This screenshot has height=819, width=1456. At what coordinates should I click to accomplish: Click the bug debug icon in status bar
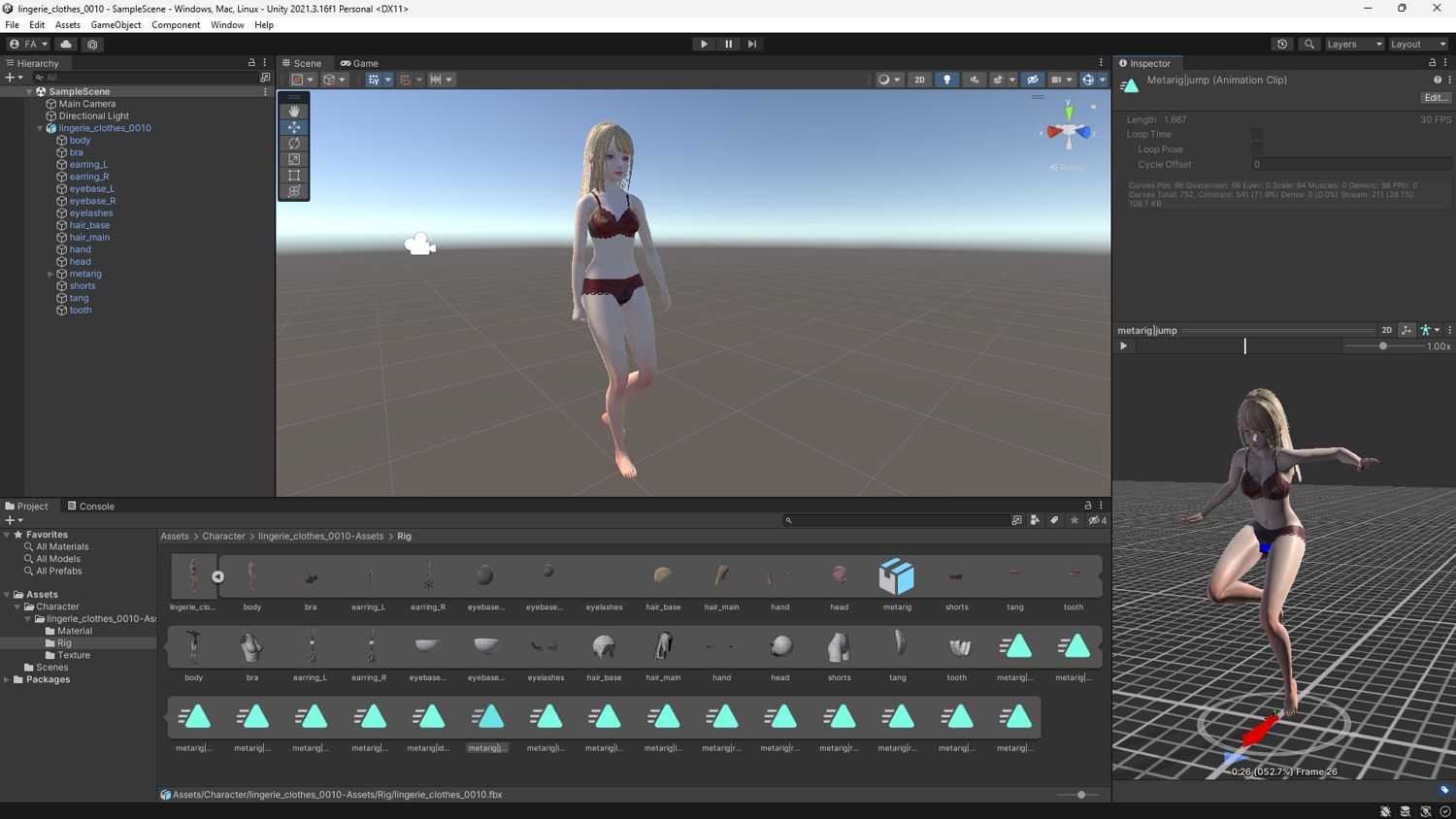1385,811
